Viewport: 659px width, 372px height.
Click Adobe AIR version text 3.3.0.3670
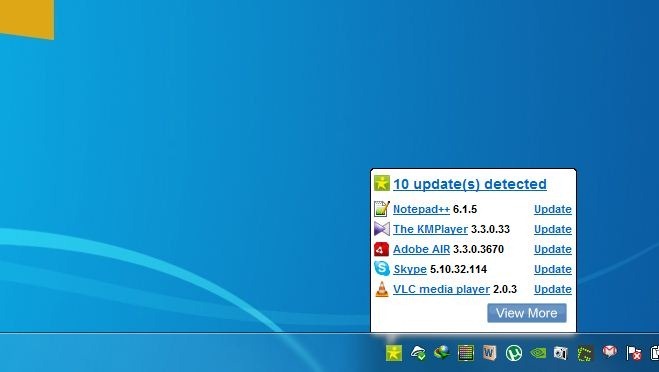[478, 249]
